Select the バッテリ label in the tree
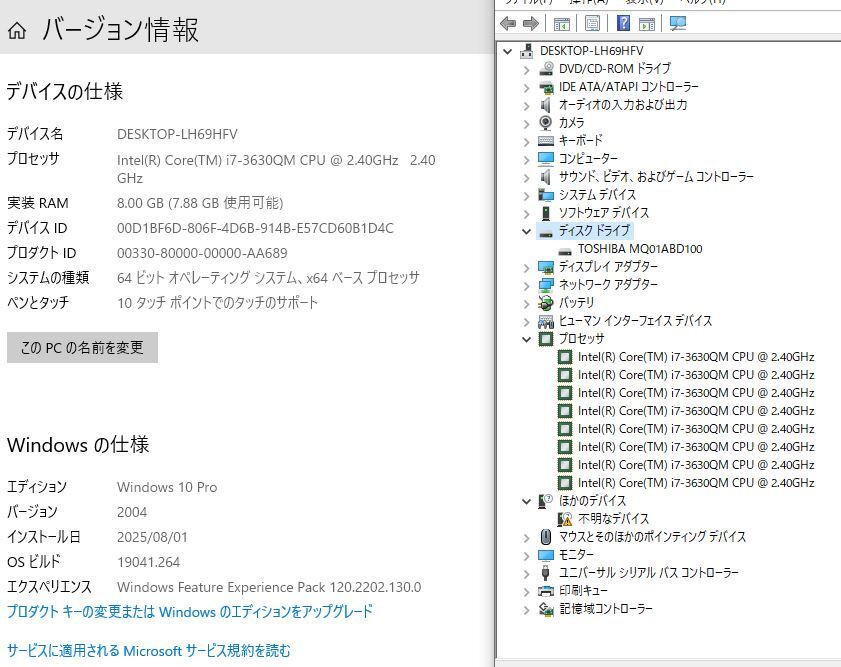 point(576,303)
